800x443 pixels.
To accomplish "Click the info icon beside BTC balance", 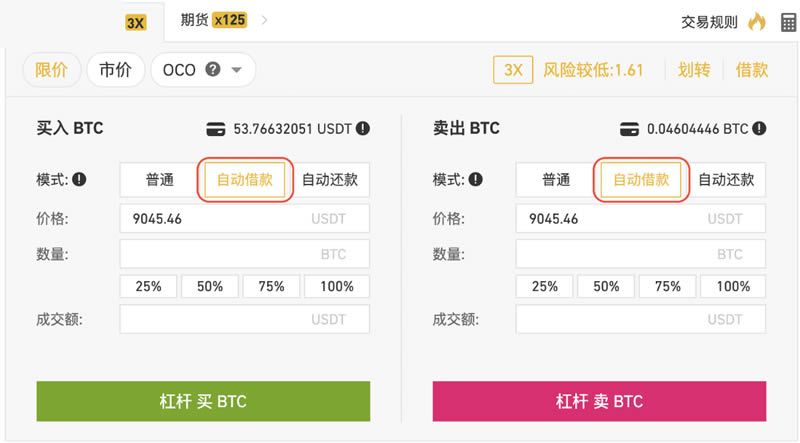I will (x=759, y=129).
